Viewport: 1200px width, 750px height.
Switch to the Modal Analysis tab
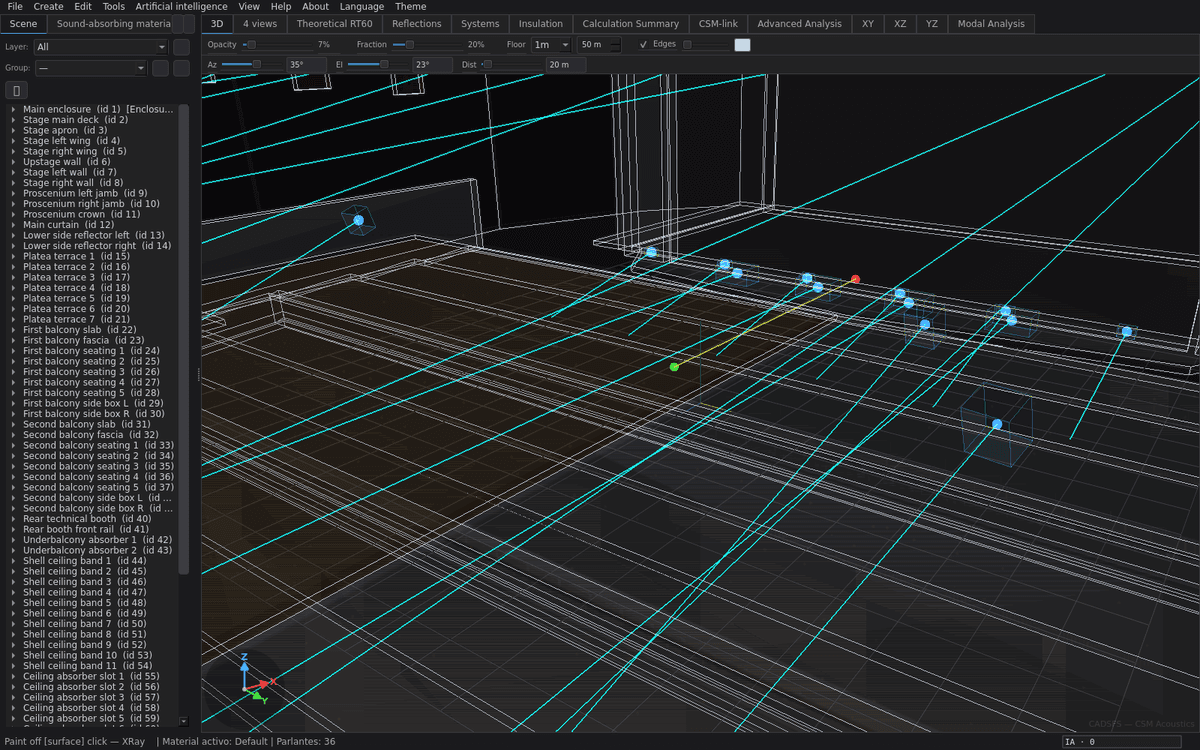(991, 23)
